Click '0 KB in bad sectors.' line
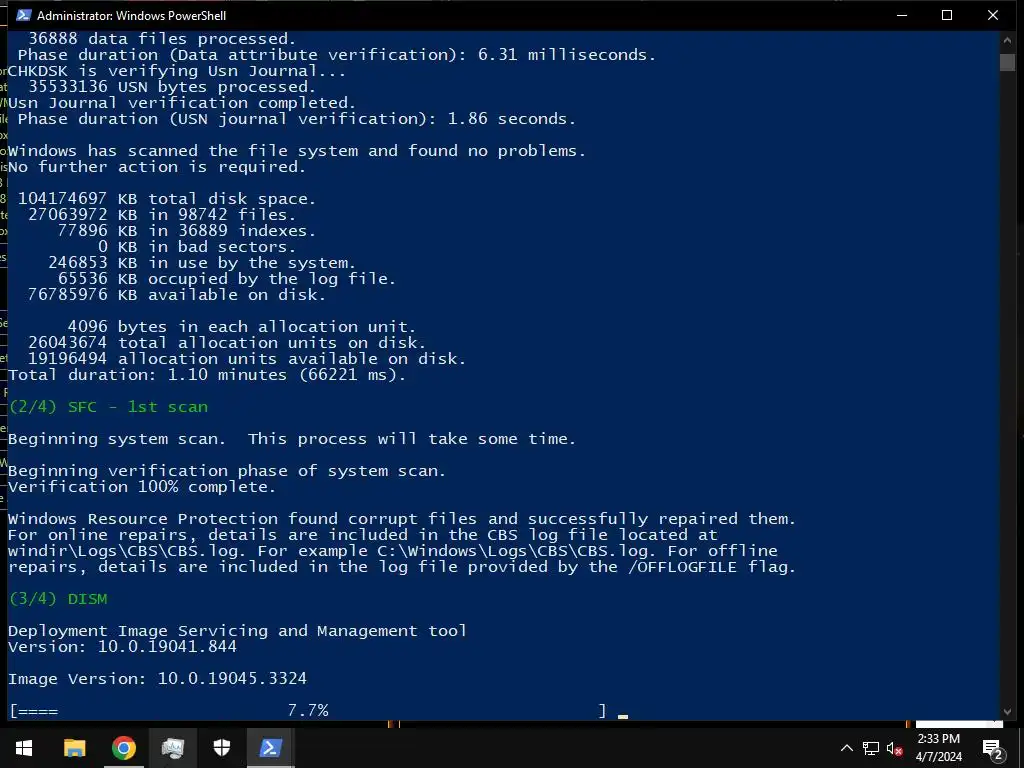The image size is (1024, 768). point(197,247)
